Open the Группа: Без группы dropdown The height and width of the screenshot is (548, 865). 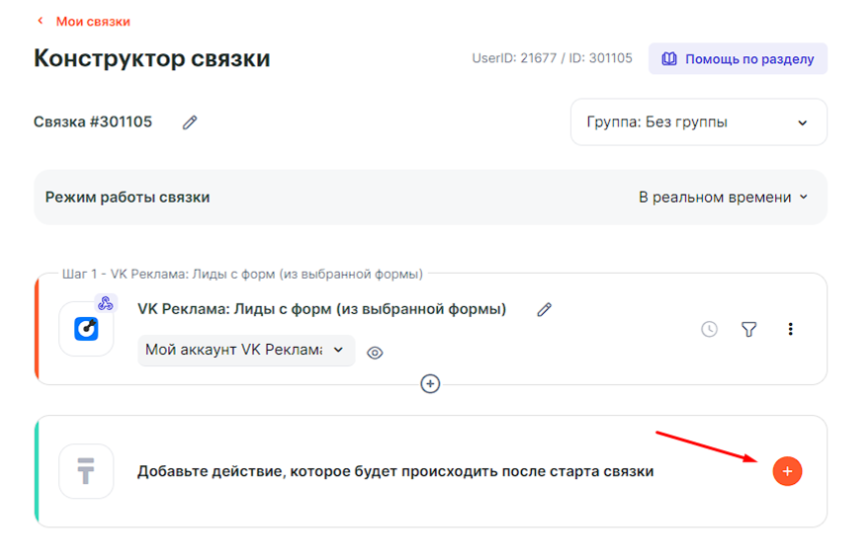[x=698, y=122]
